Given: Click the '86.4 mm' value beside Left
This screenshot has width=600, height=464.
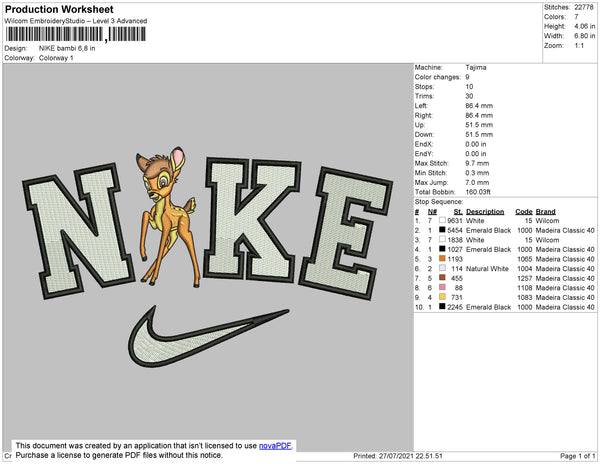Looking at the screenshot, I should [479, 106].
